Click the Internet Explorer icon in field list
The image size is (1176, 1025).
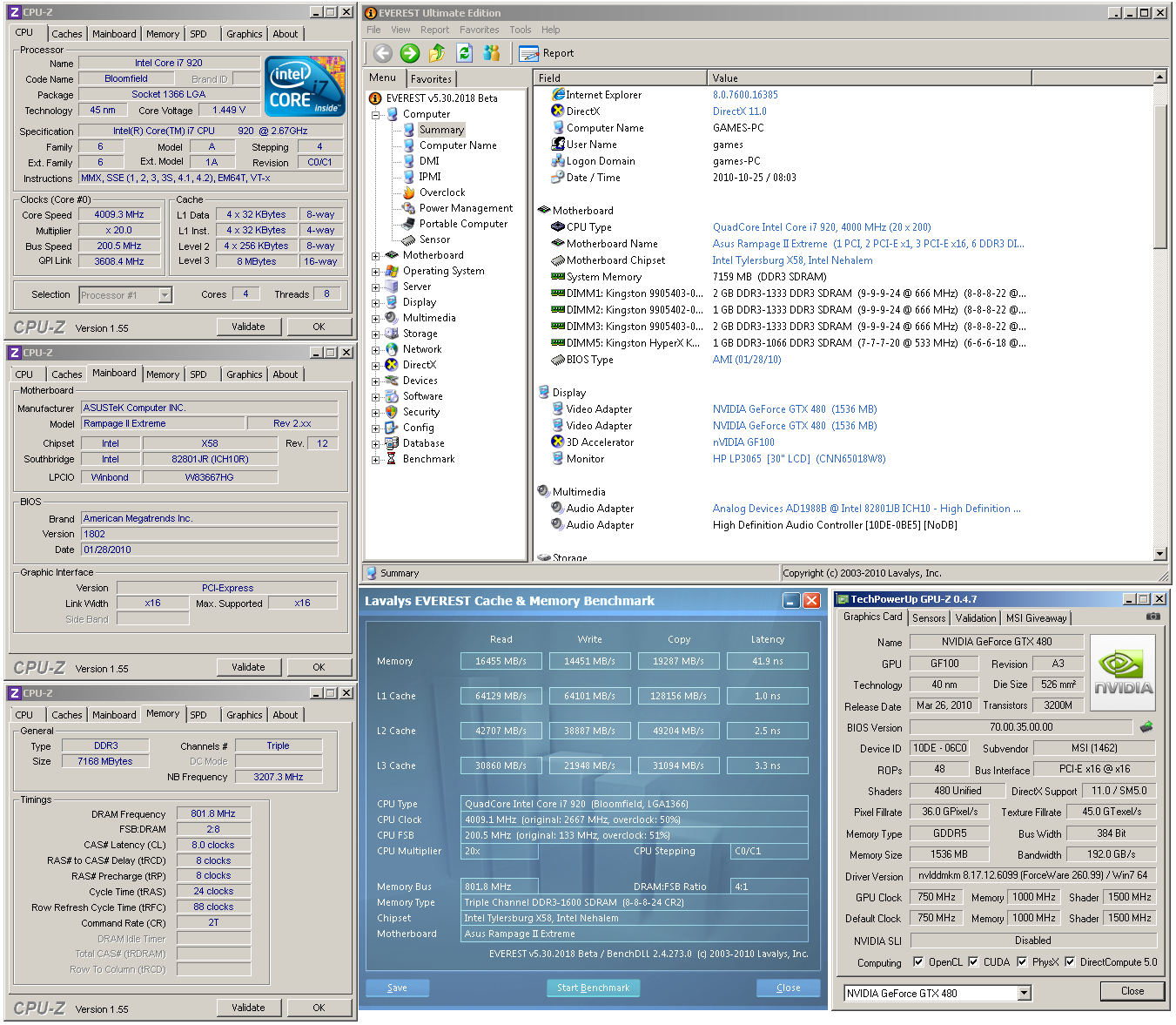pyautogui.click(x=558, y=94)
